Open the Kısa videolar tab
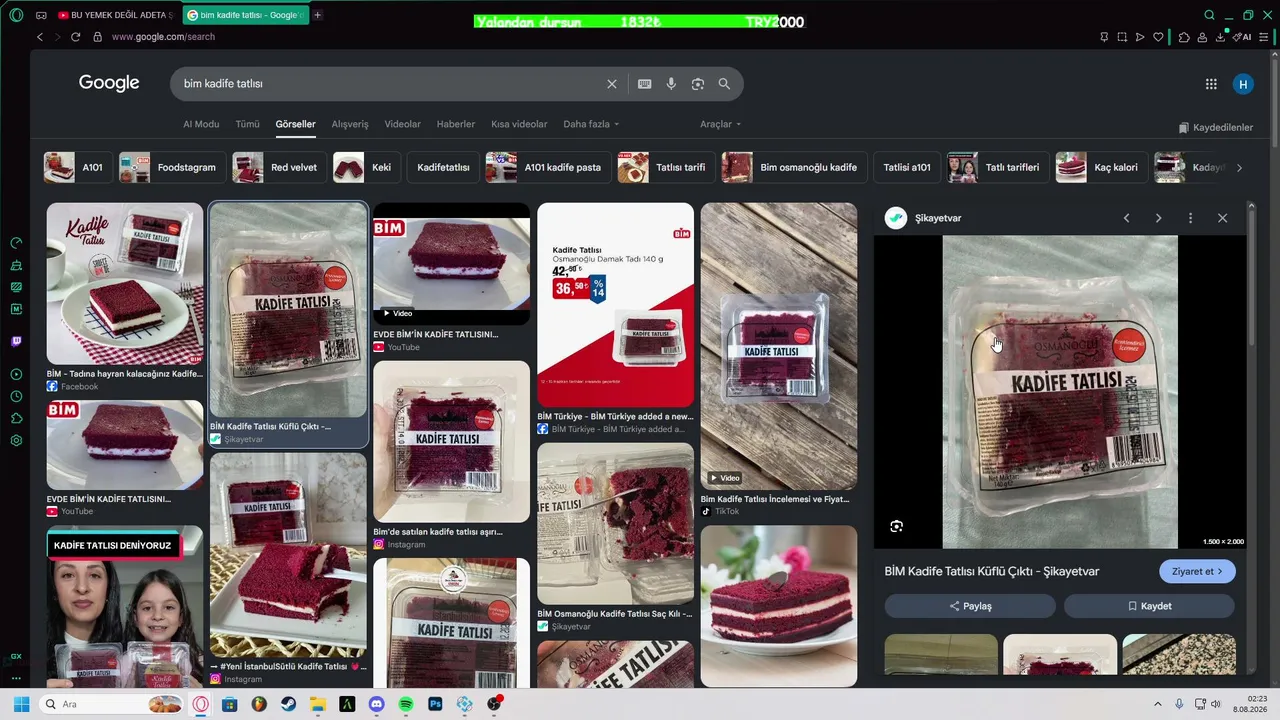The height and width of the screenshot is (720, 1280). point(519,124)
